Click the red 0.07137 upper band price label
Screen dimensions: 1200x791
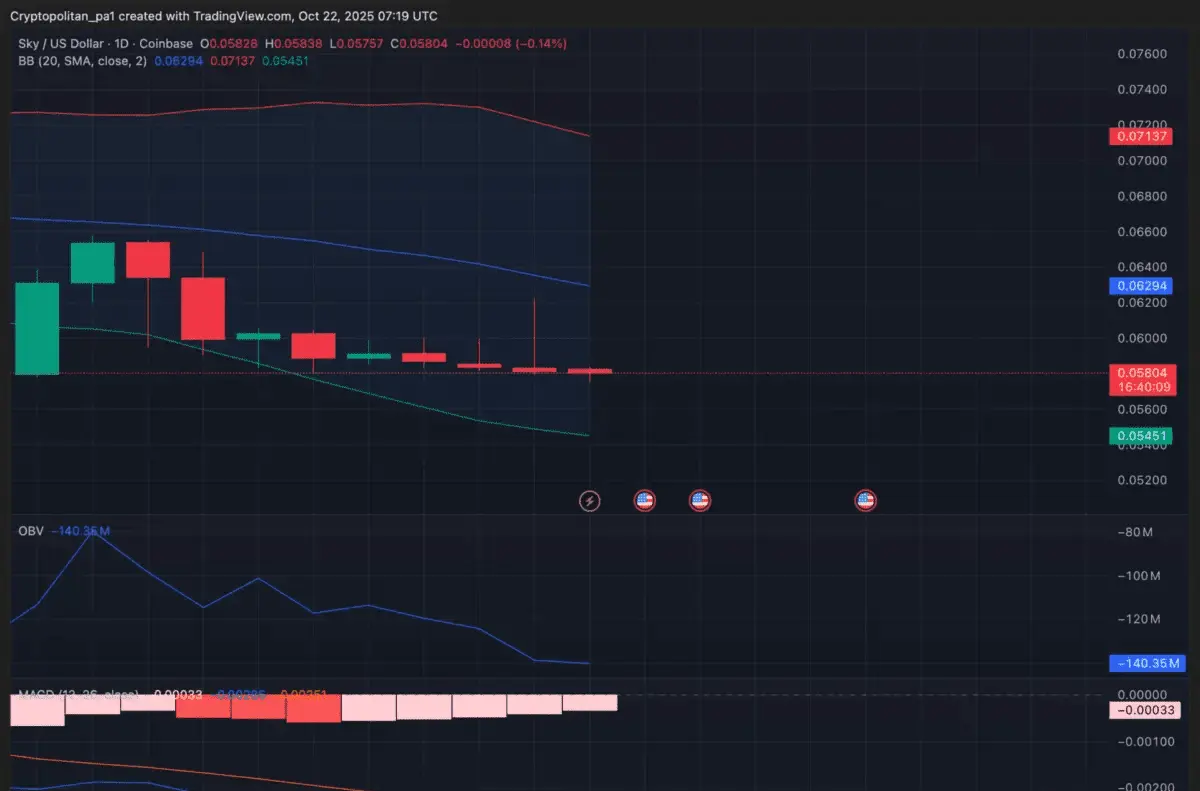tap(1142, 136)
